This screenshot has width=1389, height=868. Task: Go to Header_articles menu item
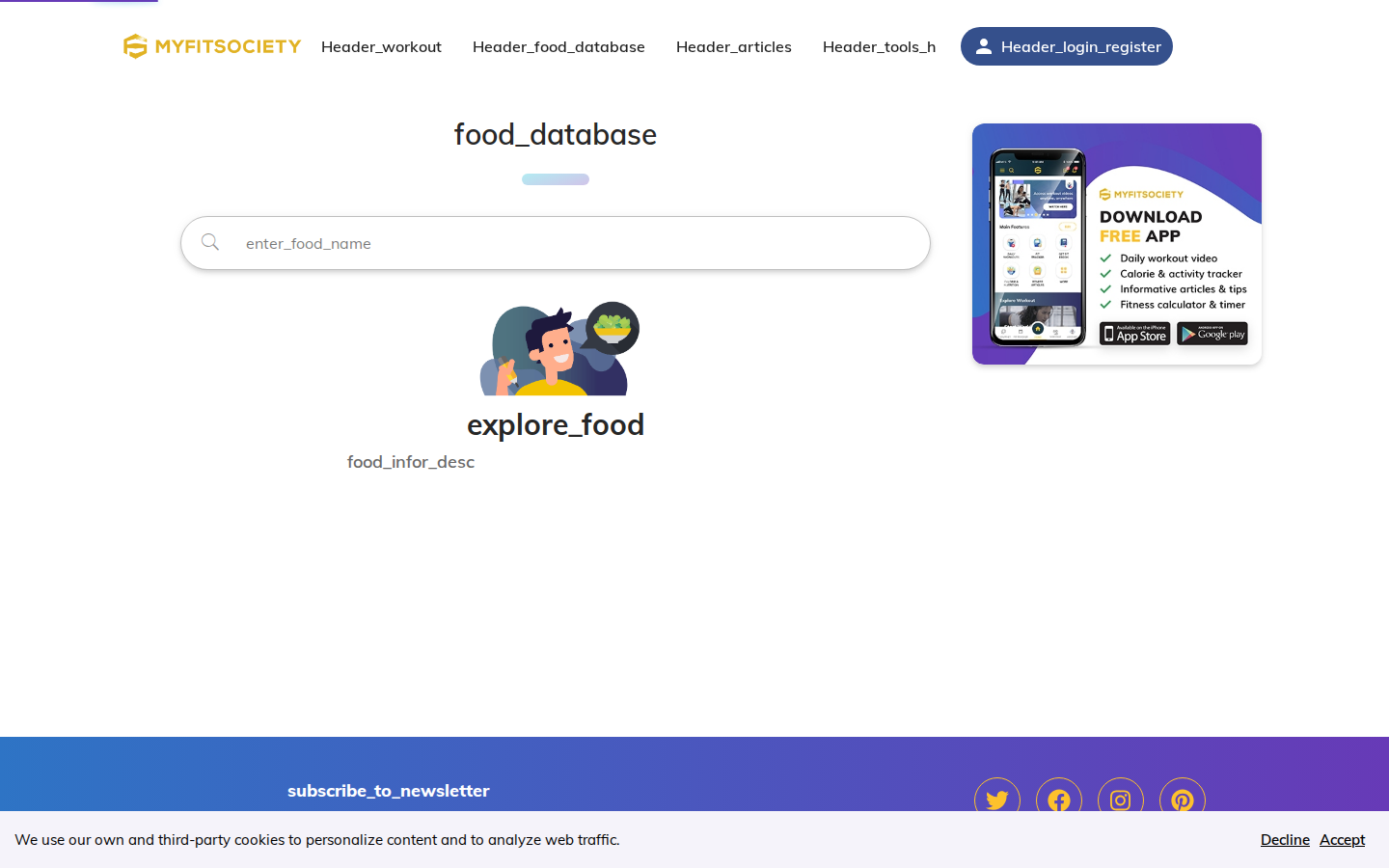coord(734,46)
